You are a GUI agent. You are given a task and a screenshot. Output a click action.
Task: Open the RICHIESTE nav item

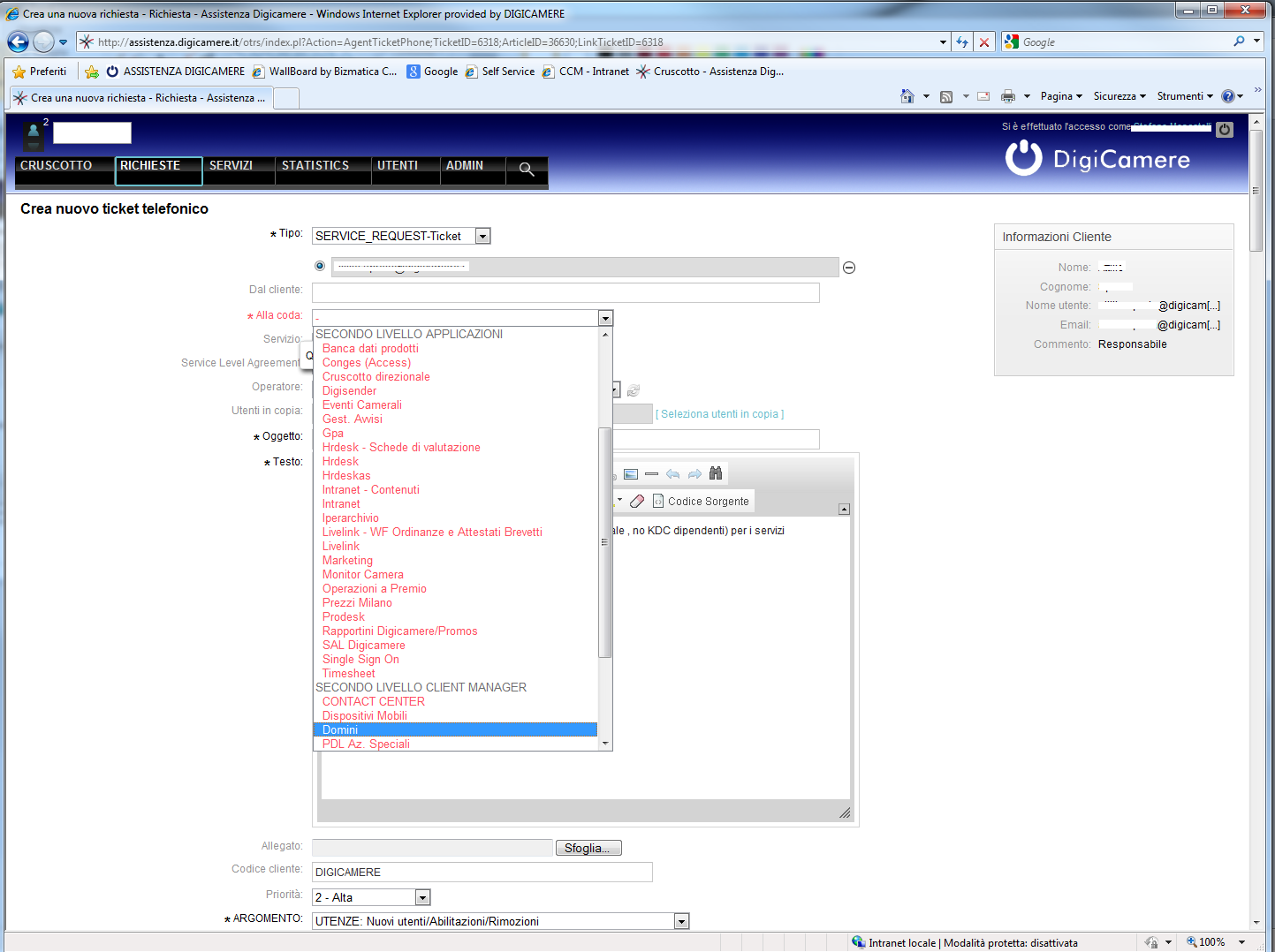pos(158,170)
